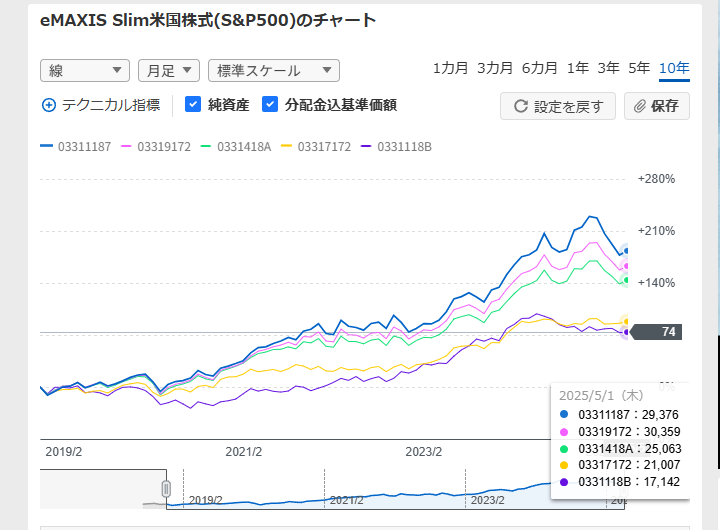Uncheck the 分配金込基準価額 checkbox
The width and height of the screenshot is (720, 530).
click(270, 104)
